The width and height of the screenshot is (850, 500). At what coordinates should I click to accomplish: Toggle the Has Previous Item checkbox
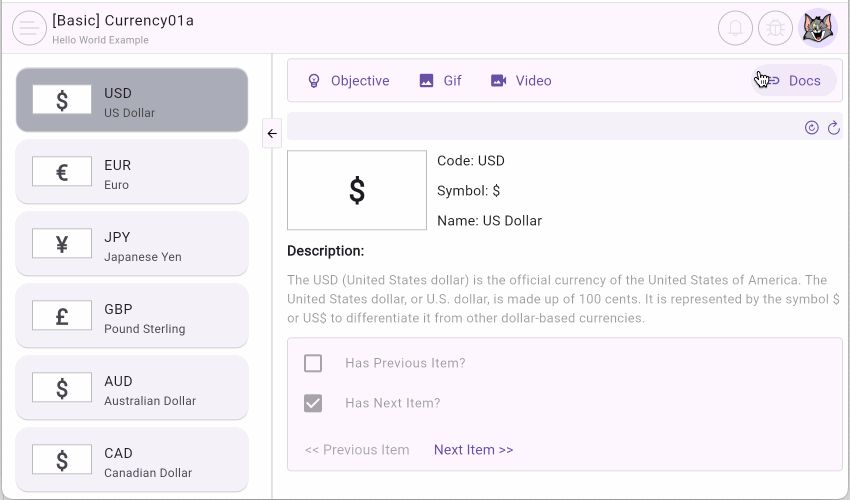(313, 363)
